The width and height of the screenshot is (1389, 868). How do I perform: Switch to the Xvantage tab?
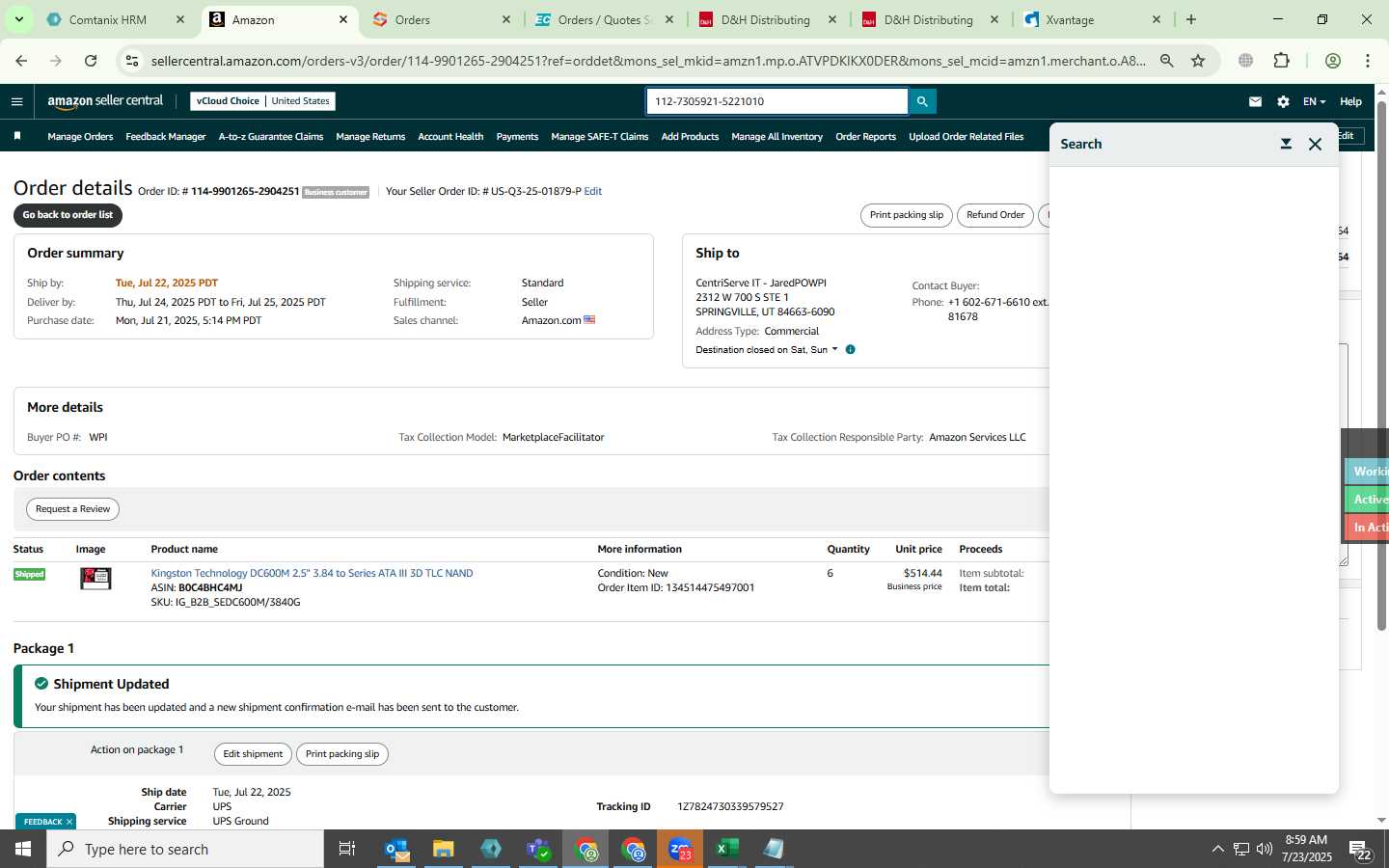coord(1093,19)
